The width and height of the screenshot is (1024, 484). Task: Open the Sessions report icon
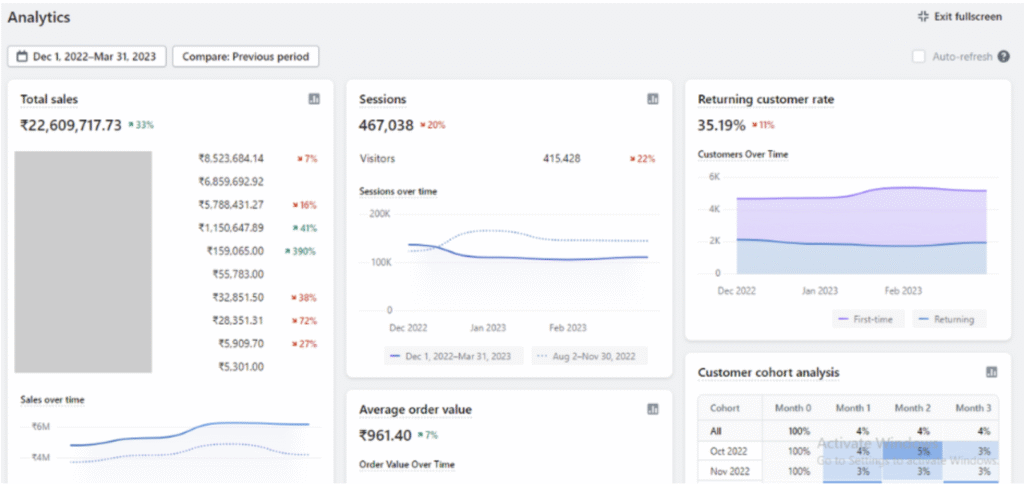[653, 99]
